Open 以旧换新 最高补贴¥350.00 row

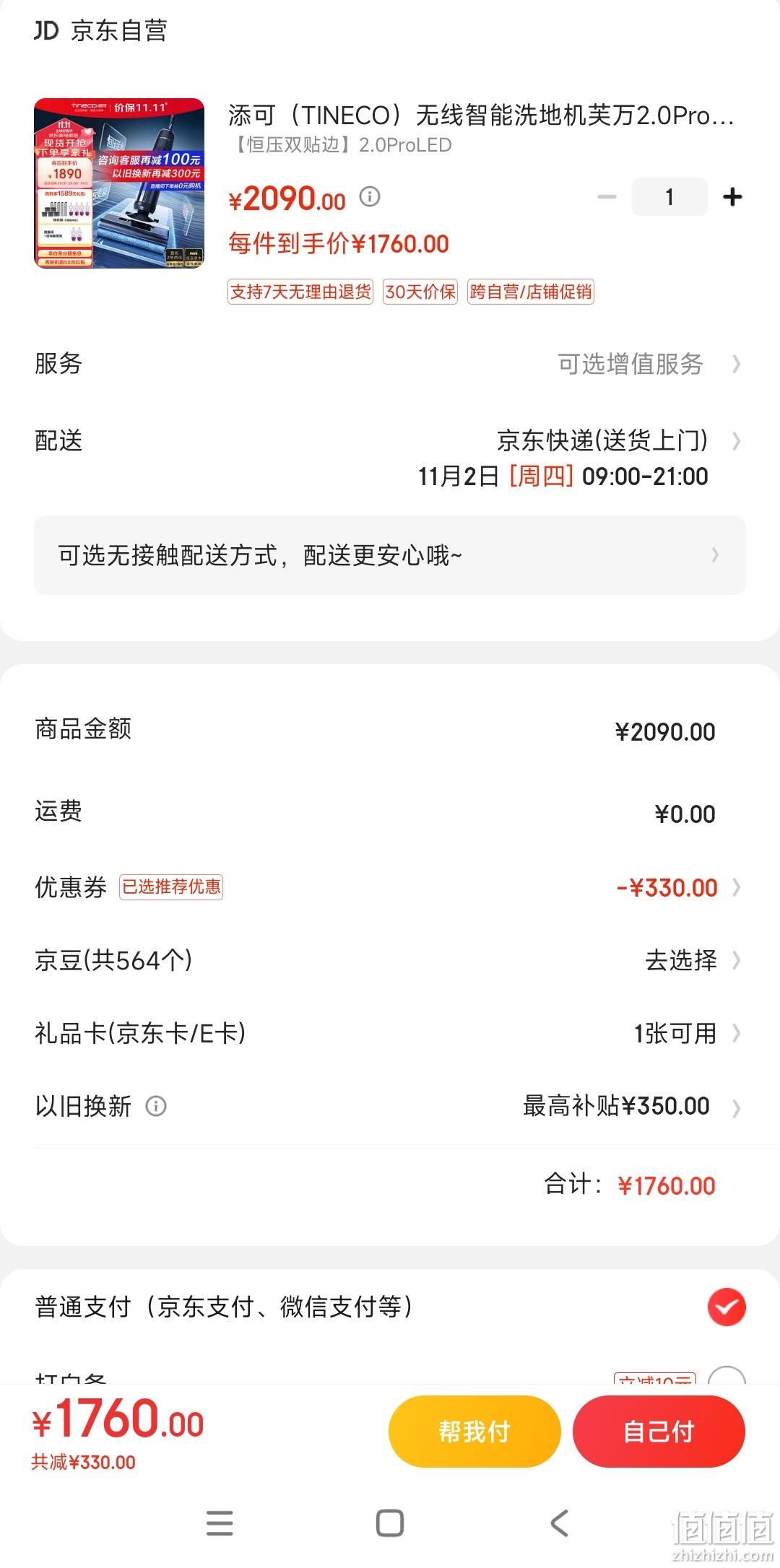390,1106
